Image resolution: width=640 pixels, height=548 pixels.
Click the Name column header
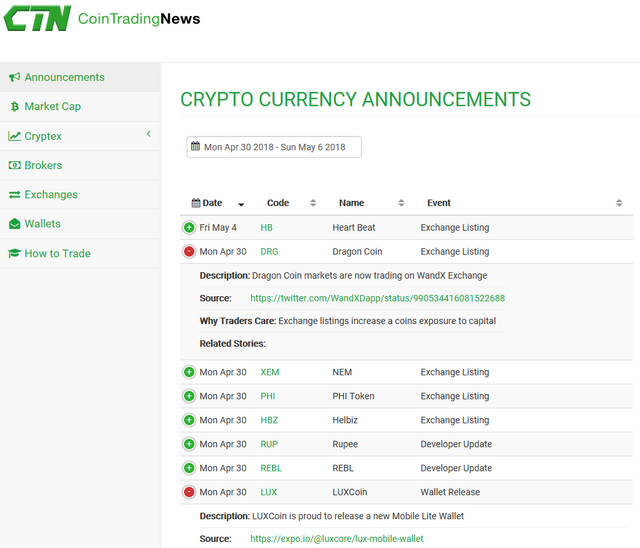pos(351,203)
